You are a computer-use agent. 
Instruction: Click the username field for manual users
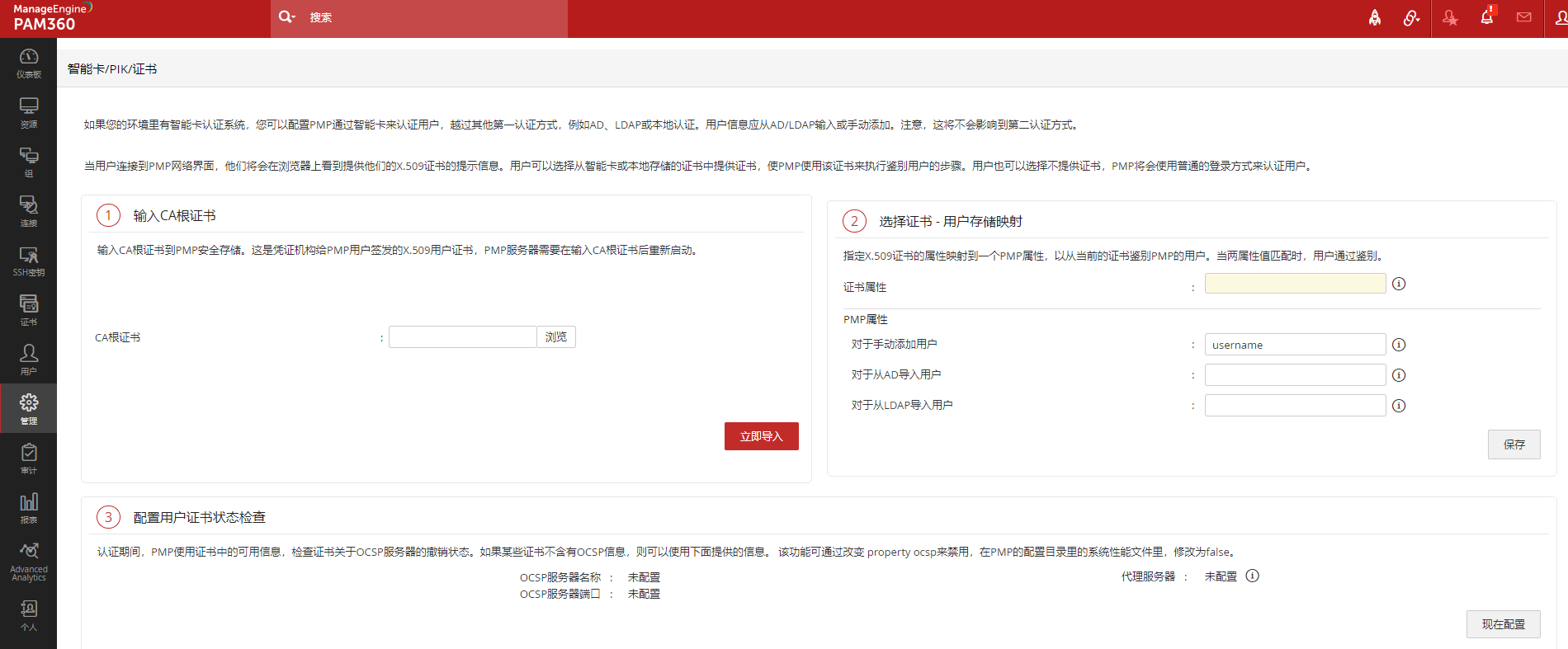coord(1295,345)
